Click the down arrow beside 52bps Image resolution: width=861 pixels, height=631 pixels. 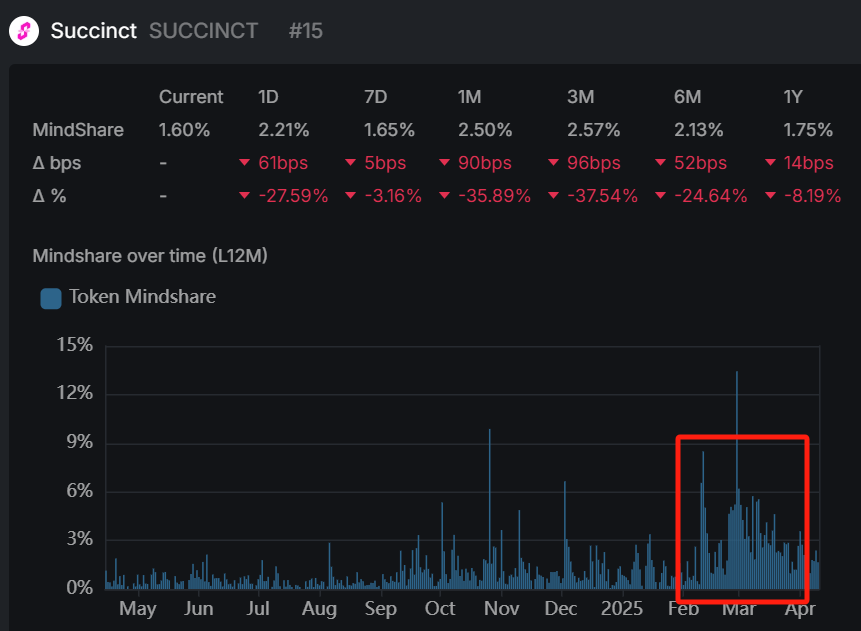[661, 163]
